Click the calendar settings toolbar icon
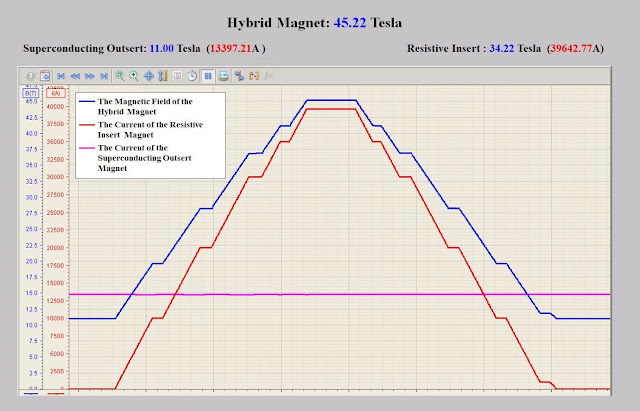This screenshot has height=411, width=640. [x=45, y=76]
